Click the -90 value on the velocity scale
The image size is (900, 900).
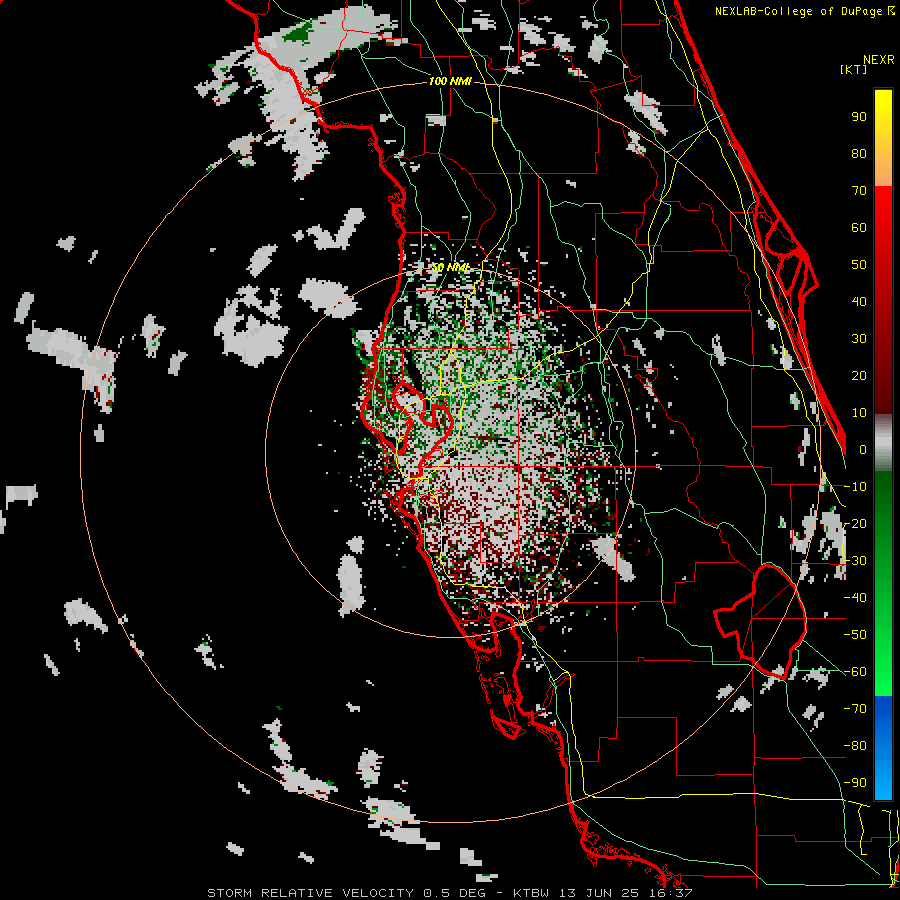[855, 783]
